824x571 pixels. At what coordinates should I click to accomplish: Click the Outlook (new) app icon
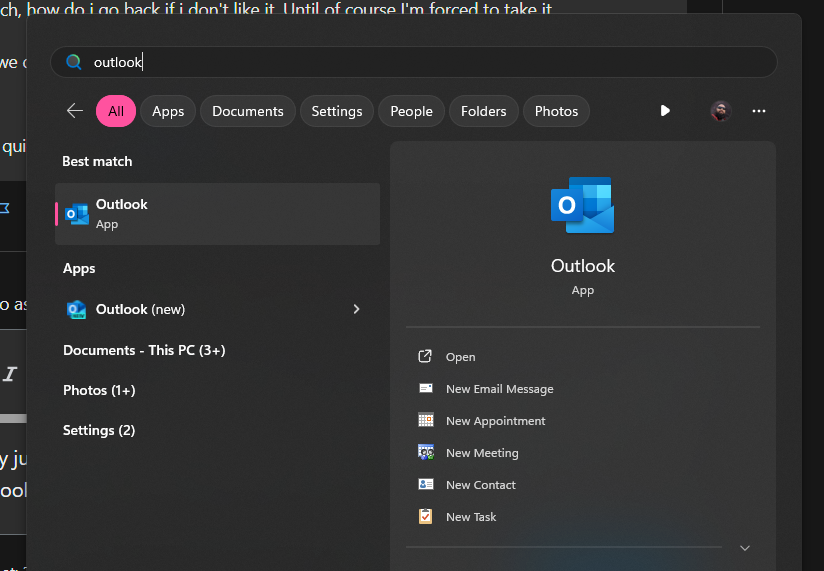pyautogui.click(x=77, y=309)
